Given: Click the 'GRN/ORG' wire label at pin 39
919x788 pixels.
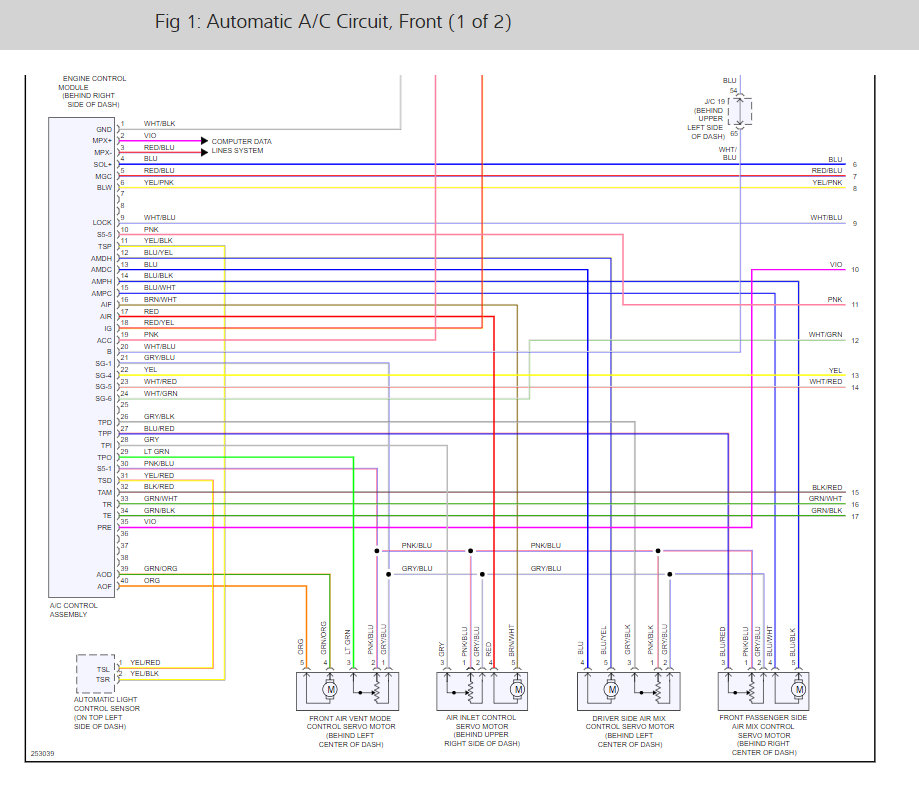Looking at the screenshot, I should tap(161, 569).
